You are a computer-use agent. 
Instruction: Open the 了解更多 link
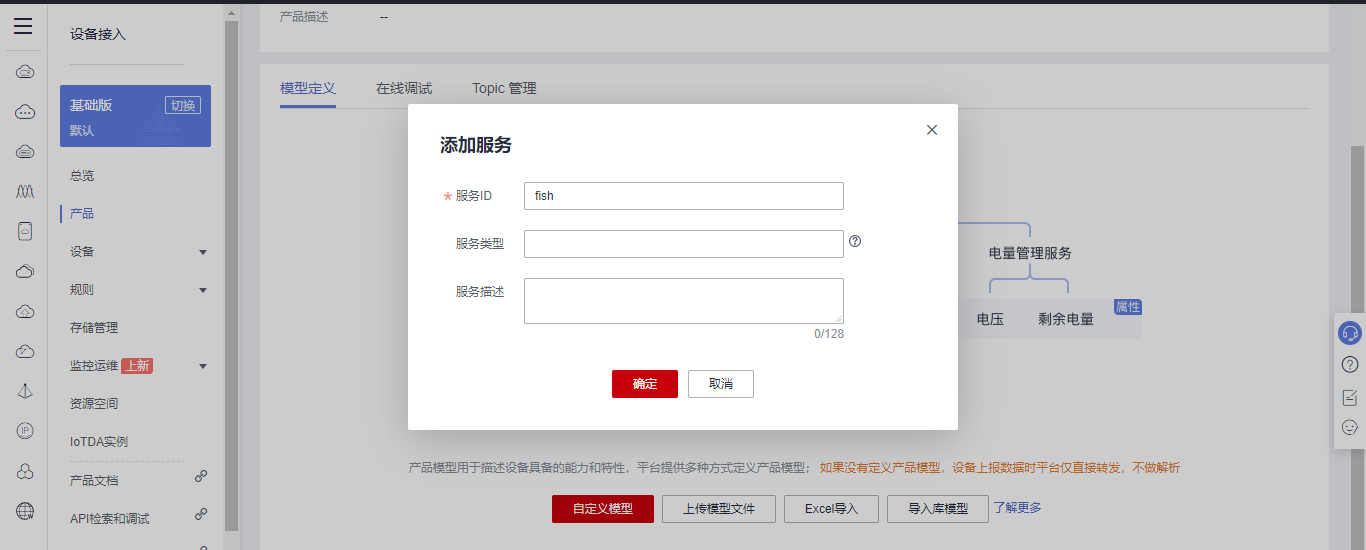(x=1017, y=508)
